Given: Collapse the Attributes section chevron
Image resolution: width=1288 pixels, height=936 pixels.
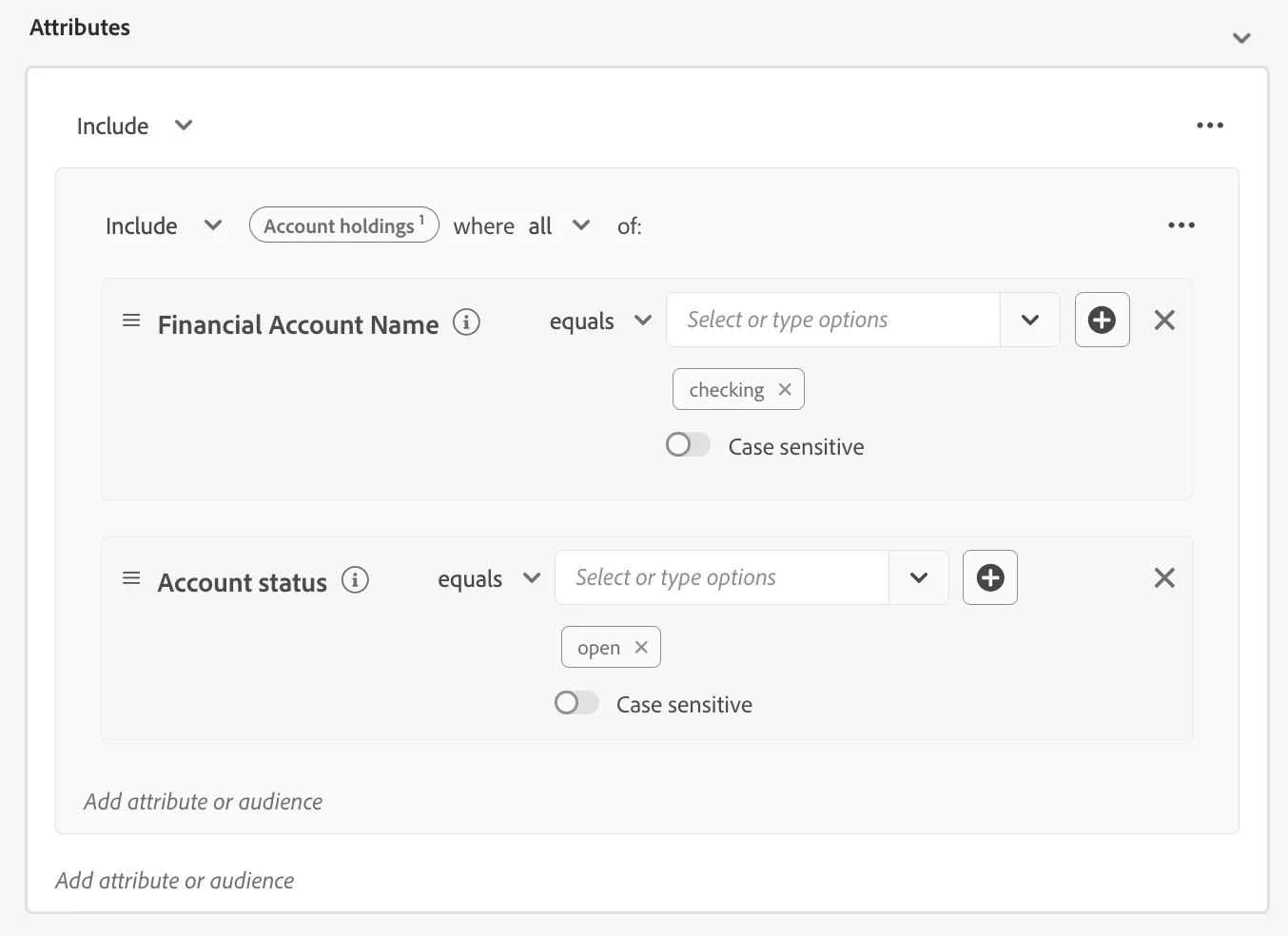Looking at the screenshot, I should click(x=1241, y=38).
